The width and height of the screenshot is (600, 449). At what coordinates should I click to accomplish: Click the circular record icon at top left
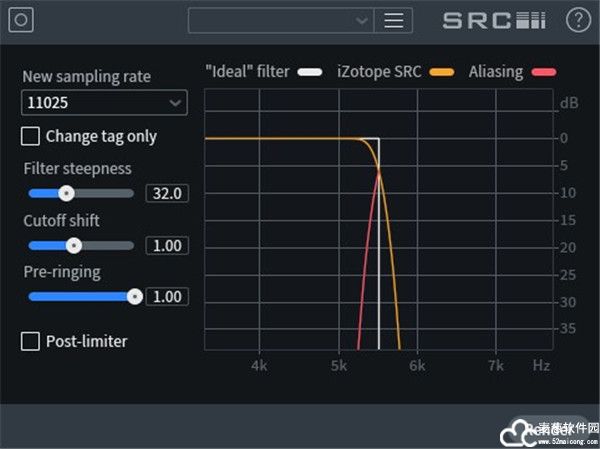coord(21,20)
